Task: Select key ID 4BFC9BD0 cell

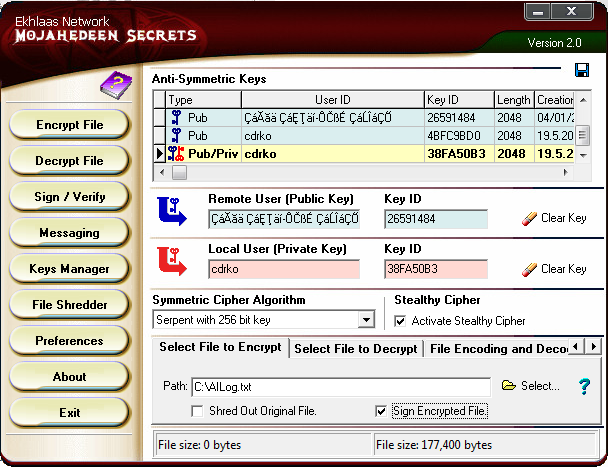Action: [459, 136]
